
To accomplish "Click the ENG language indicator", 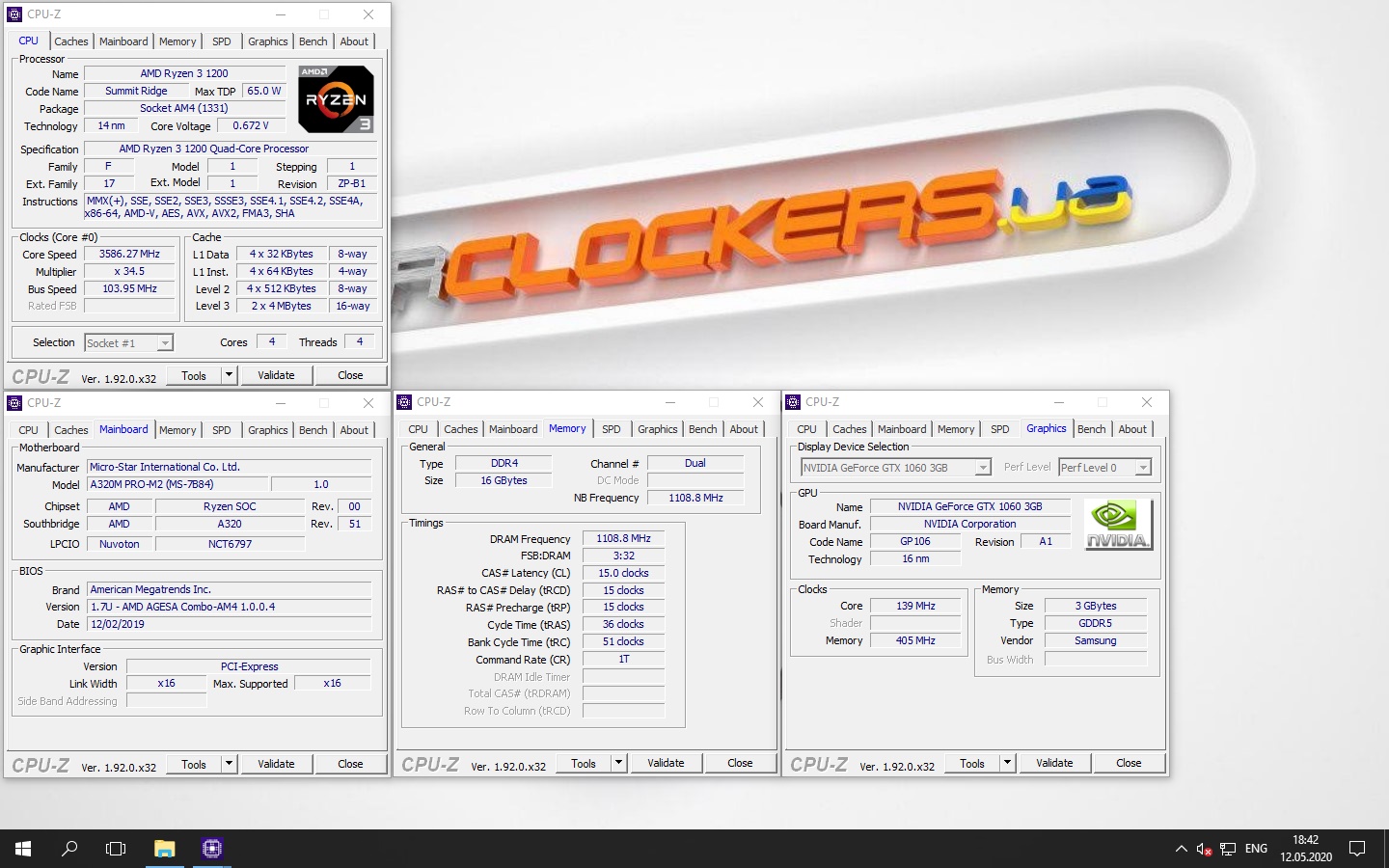I will 1256,849.
